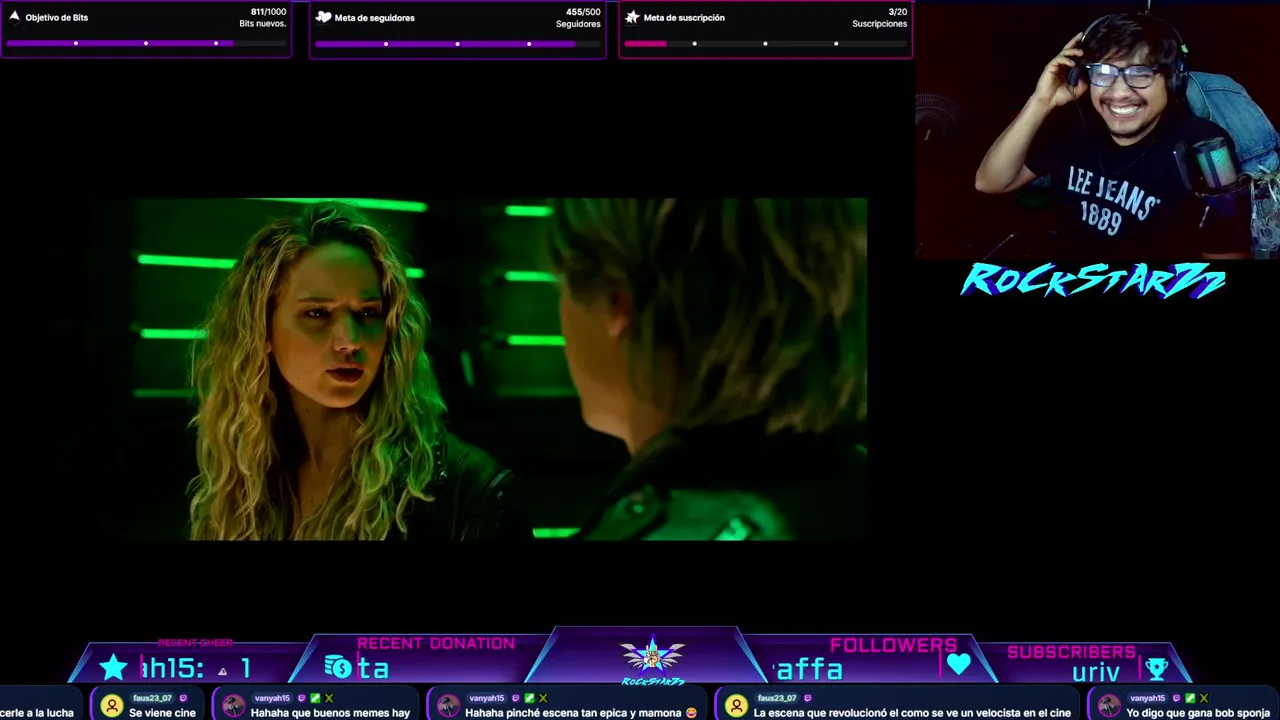This screenshot has height=720, width=1280.
Task: Click the message 'Hahaha pinché escena tan epica y mamona'
Action: click(581, 713)
